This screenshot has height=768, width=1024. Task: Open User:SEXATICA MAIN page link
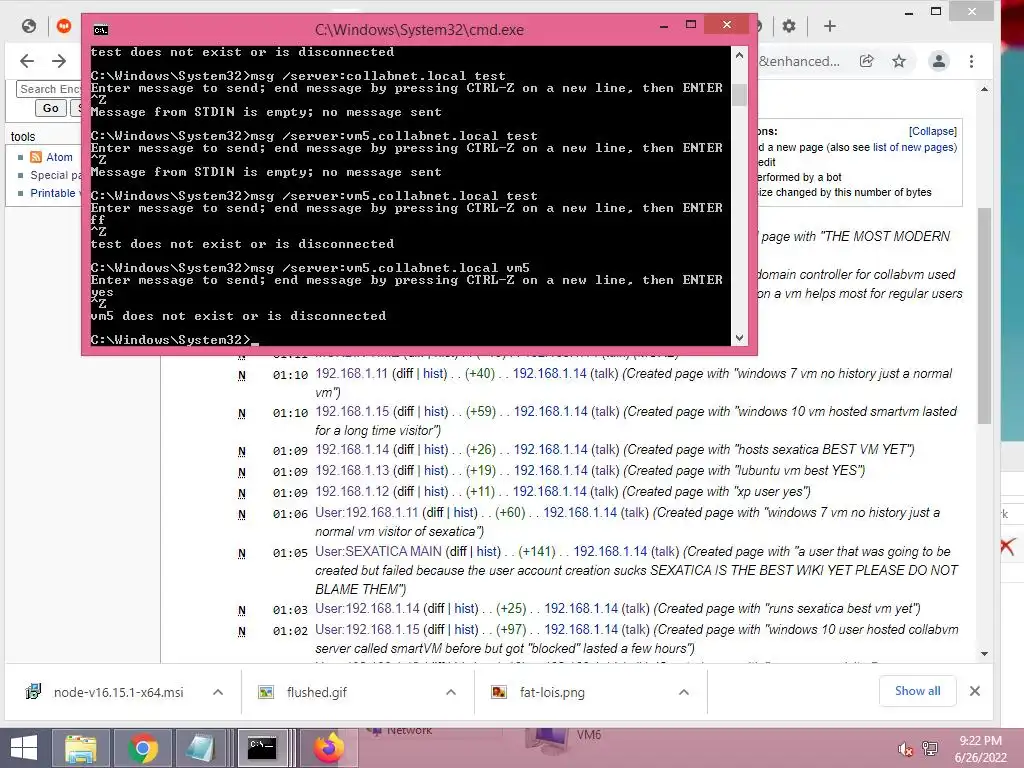click(378, 551)
